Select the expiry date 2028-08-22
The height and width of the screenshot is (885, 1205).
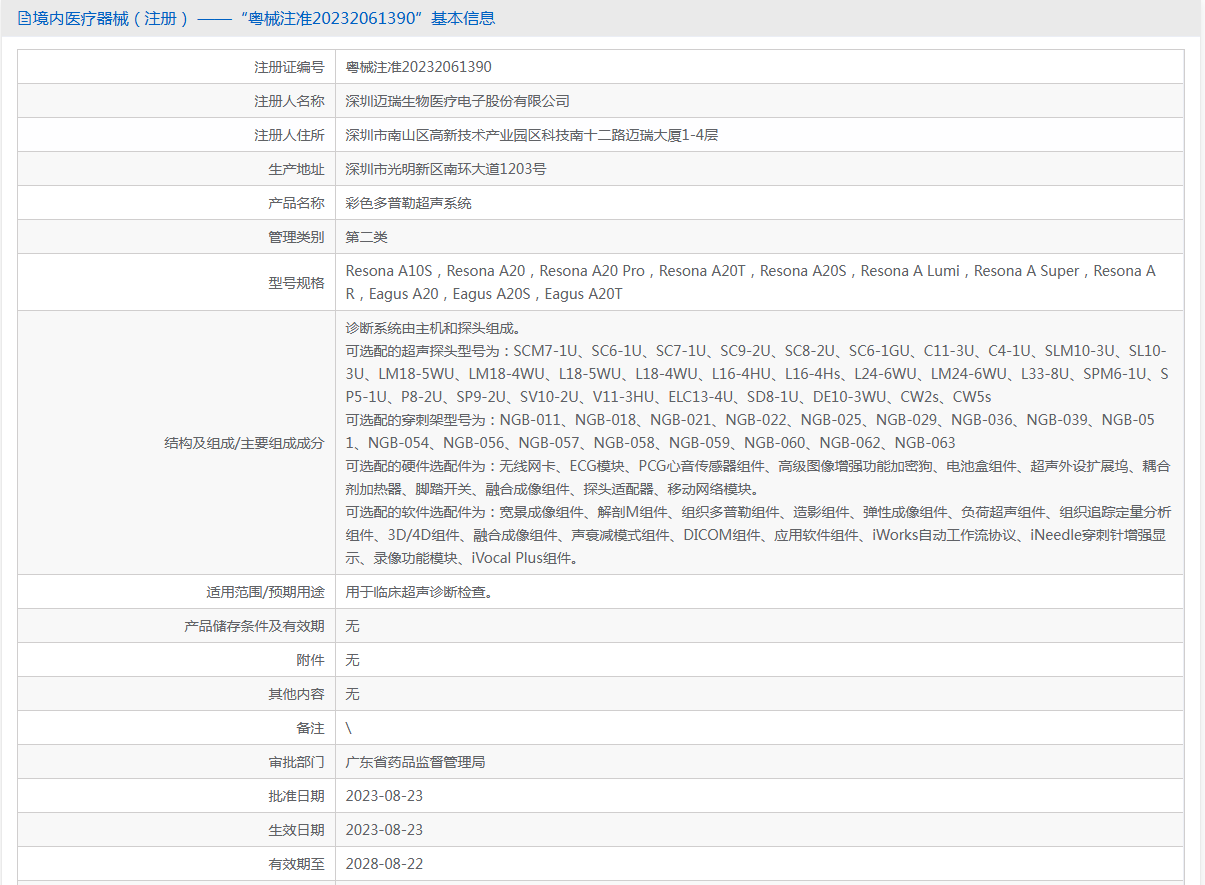(384, 864)
